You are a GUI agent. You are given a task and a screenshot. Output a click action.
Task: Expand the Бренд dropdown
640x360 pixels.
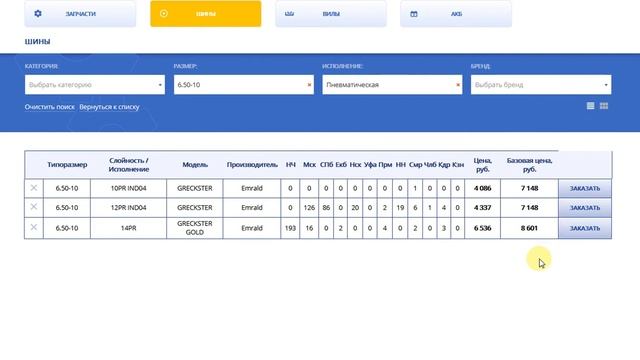(x=541, y=84)
